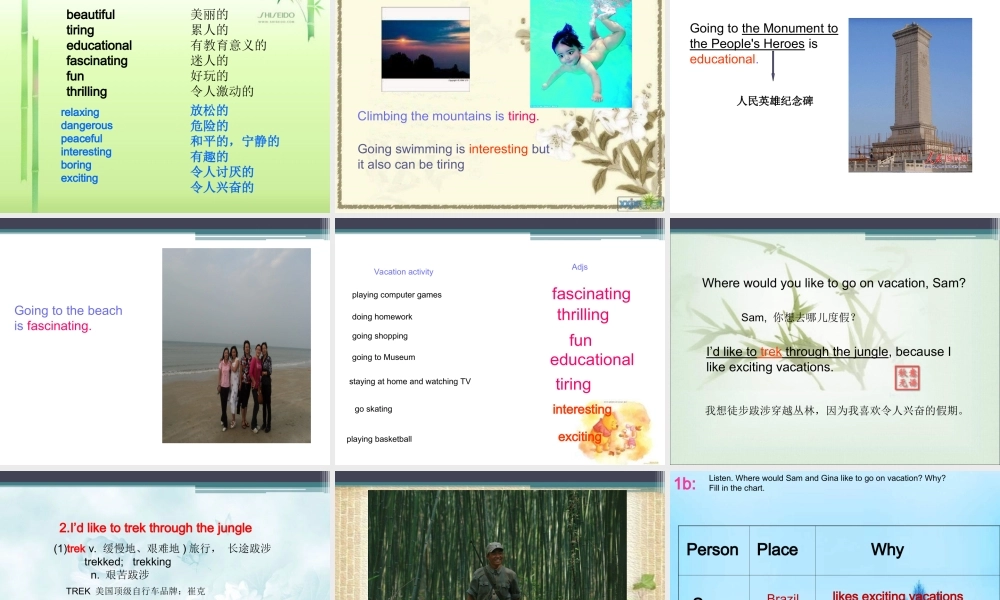This screenshot has width=1000, height=600.
Task: Click the 'Vacation activity' heading
Action: click(x=404, y=272)
